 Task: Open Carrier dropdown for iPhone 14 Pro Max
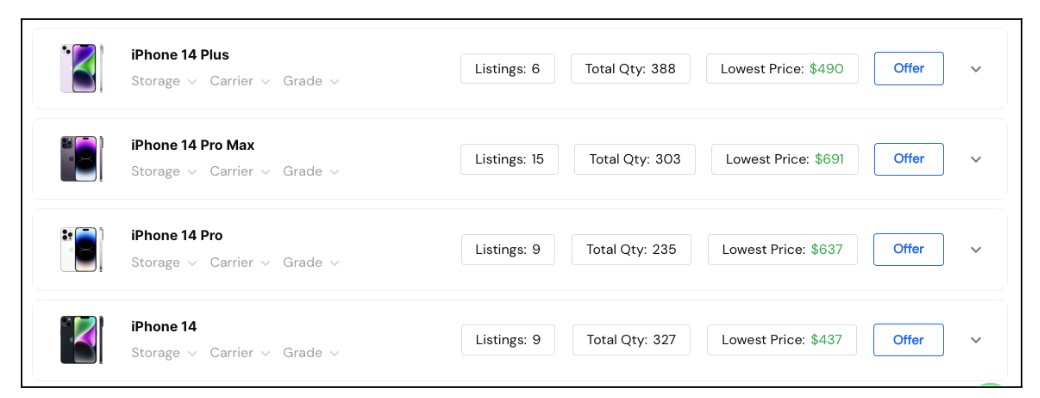point(240,171)
